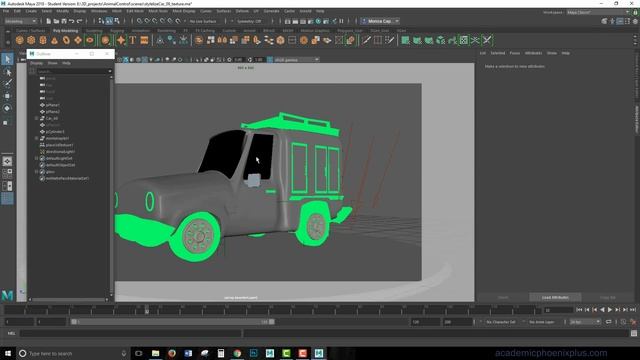Go to the start of playback range

coord(579,310)
